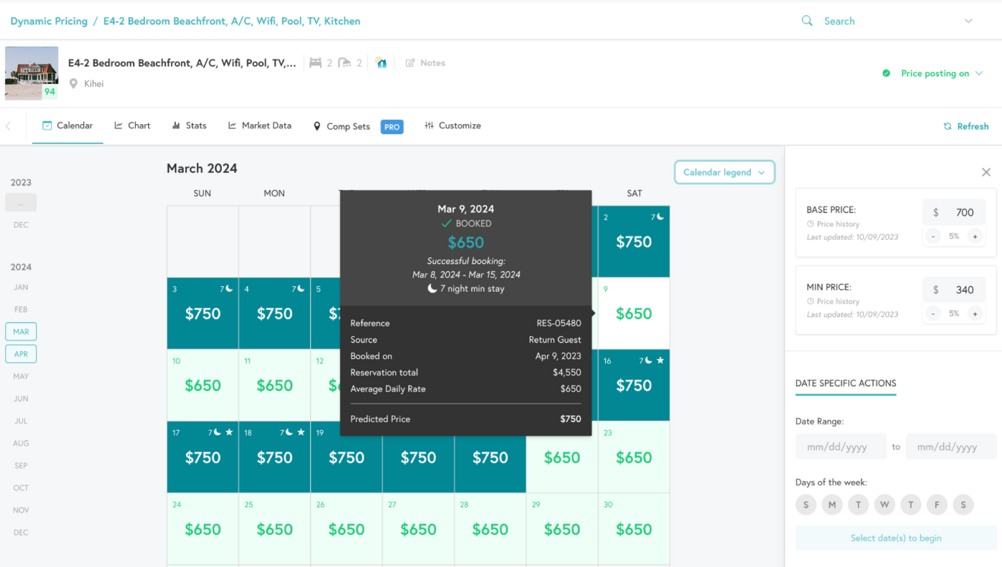Image resolution: width=1002 pixels, height=567 pixels.
Task: Open Price history under Base Price
Action: 838,224
